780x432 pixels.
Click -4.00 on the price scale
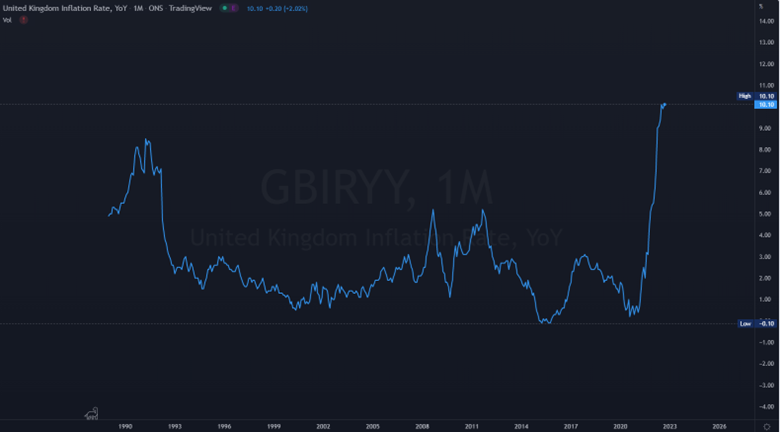[x=765, y=407]
